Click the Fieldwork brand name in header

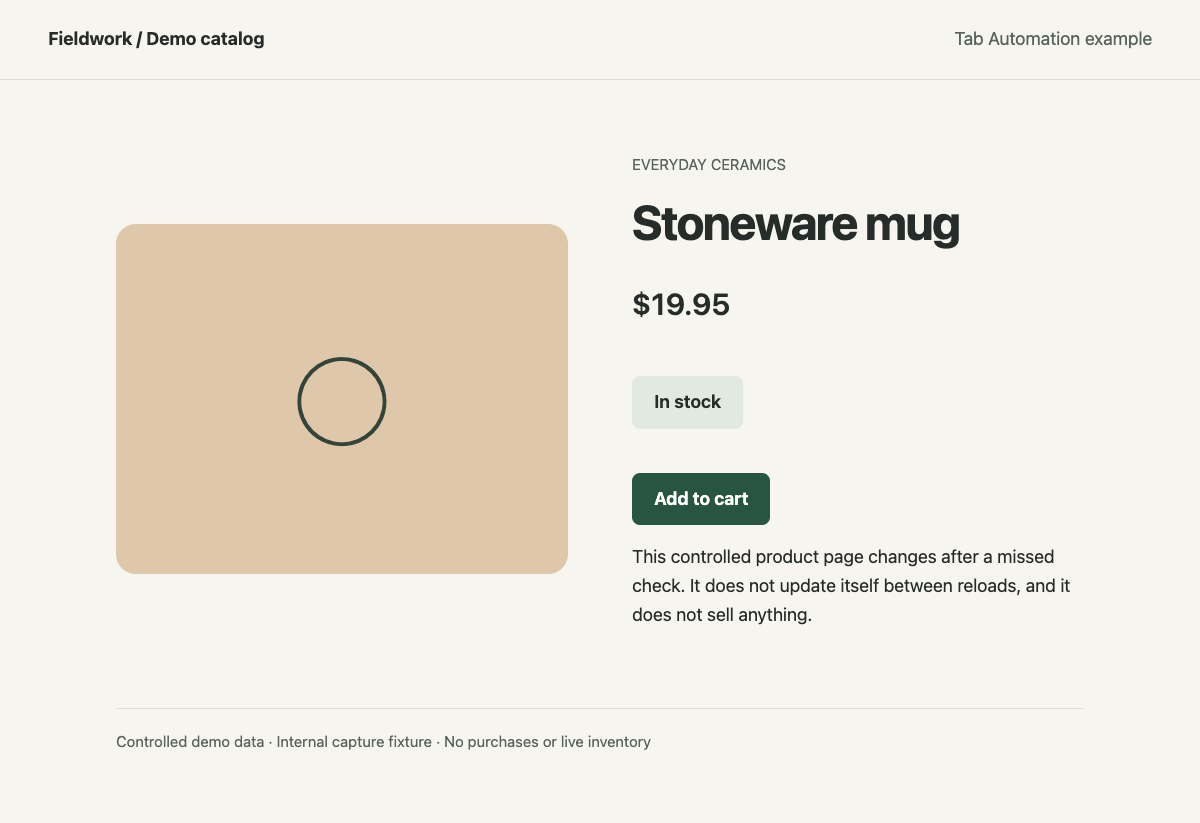click(89, 39)
